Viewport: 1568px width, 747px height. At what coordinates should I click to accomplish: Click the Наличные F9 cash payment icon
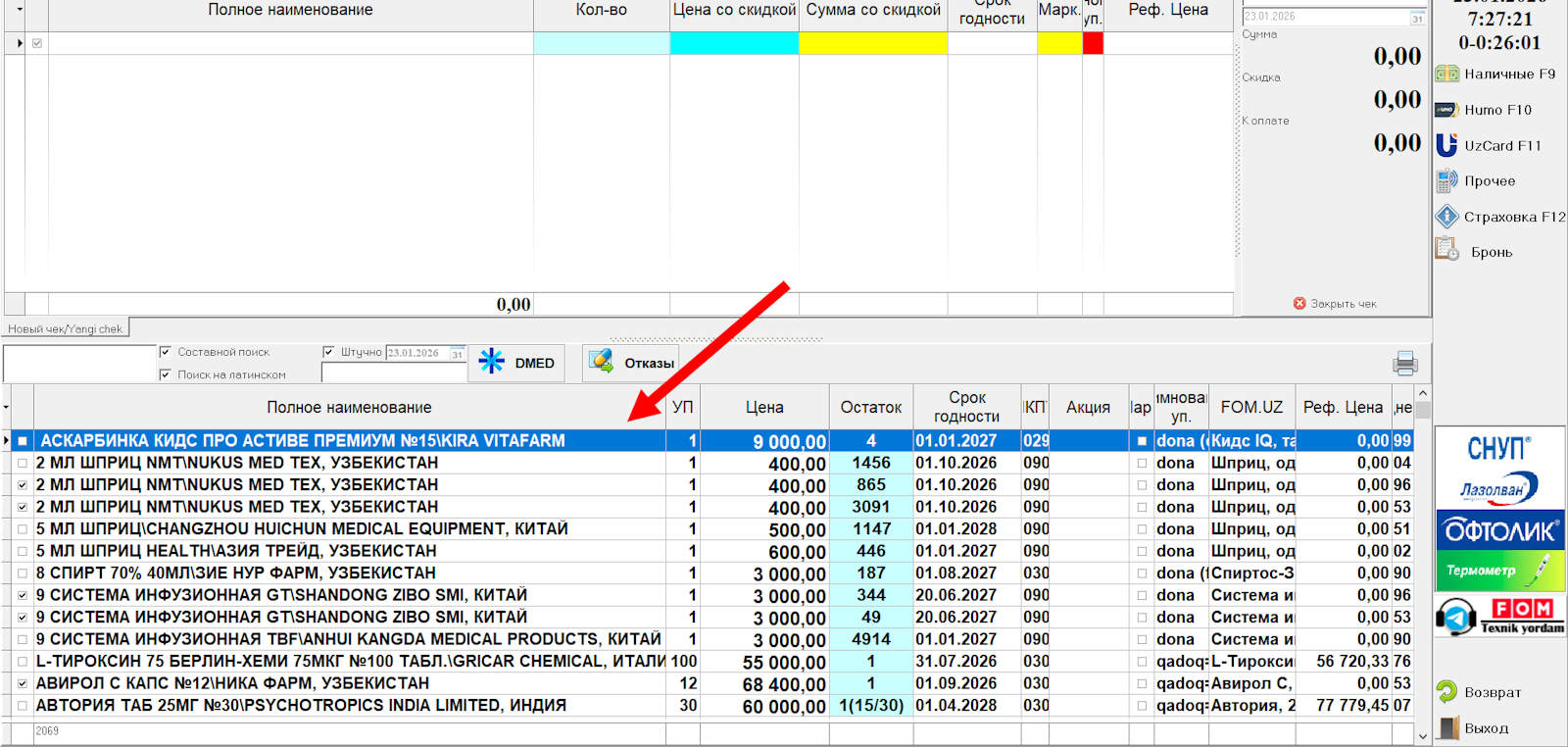[1446, 75]
